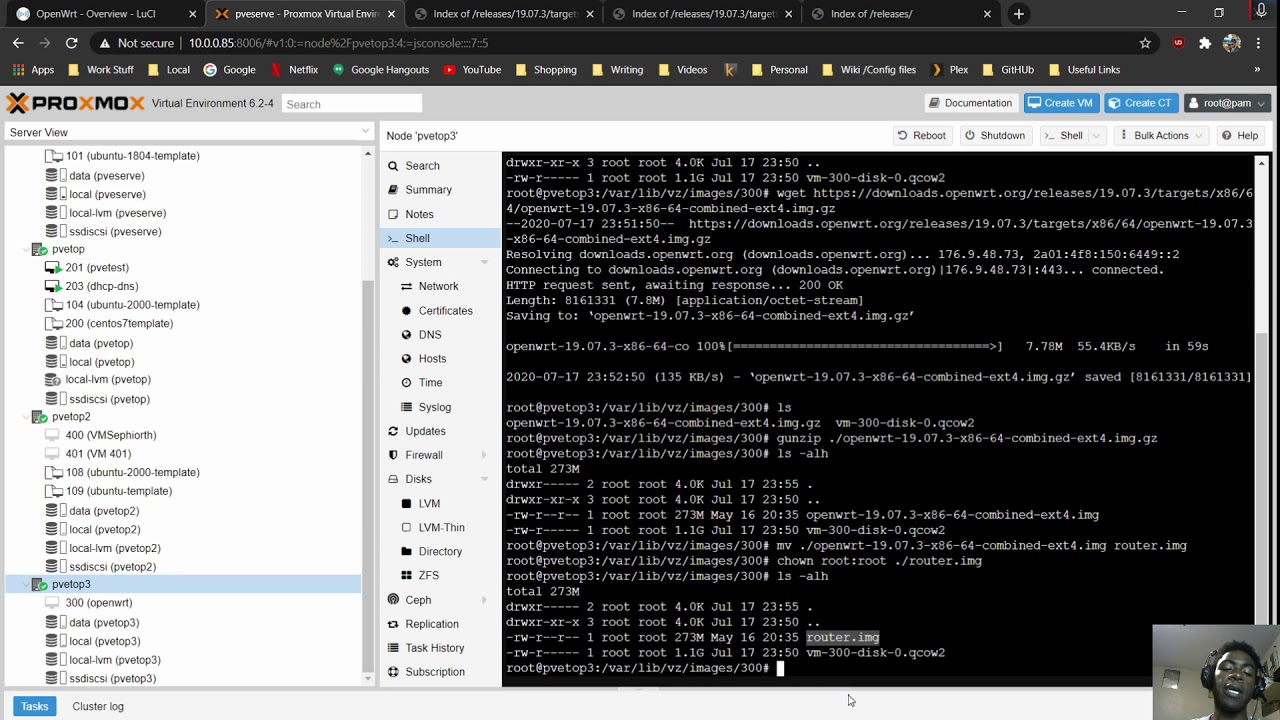The image size is (1280, 720).
Task: Open the GitHub bookmarks folder
Action: pyautogui.click(x=1008, y=70)
